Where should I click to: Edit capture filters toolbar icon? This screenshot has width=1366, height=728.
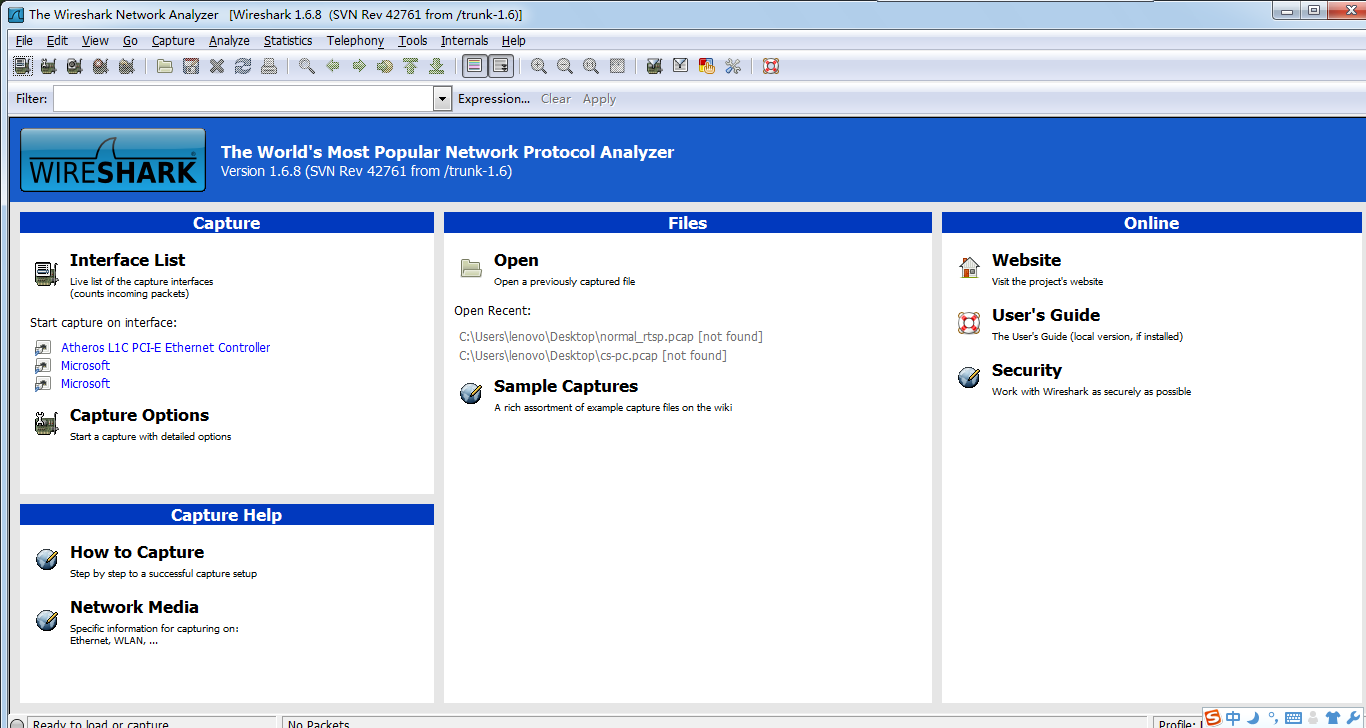[655, 66]
